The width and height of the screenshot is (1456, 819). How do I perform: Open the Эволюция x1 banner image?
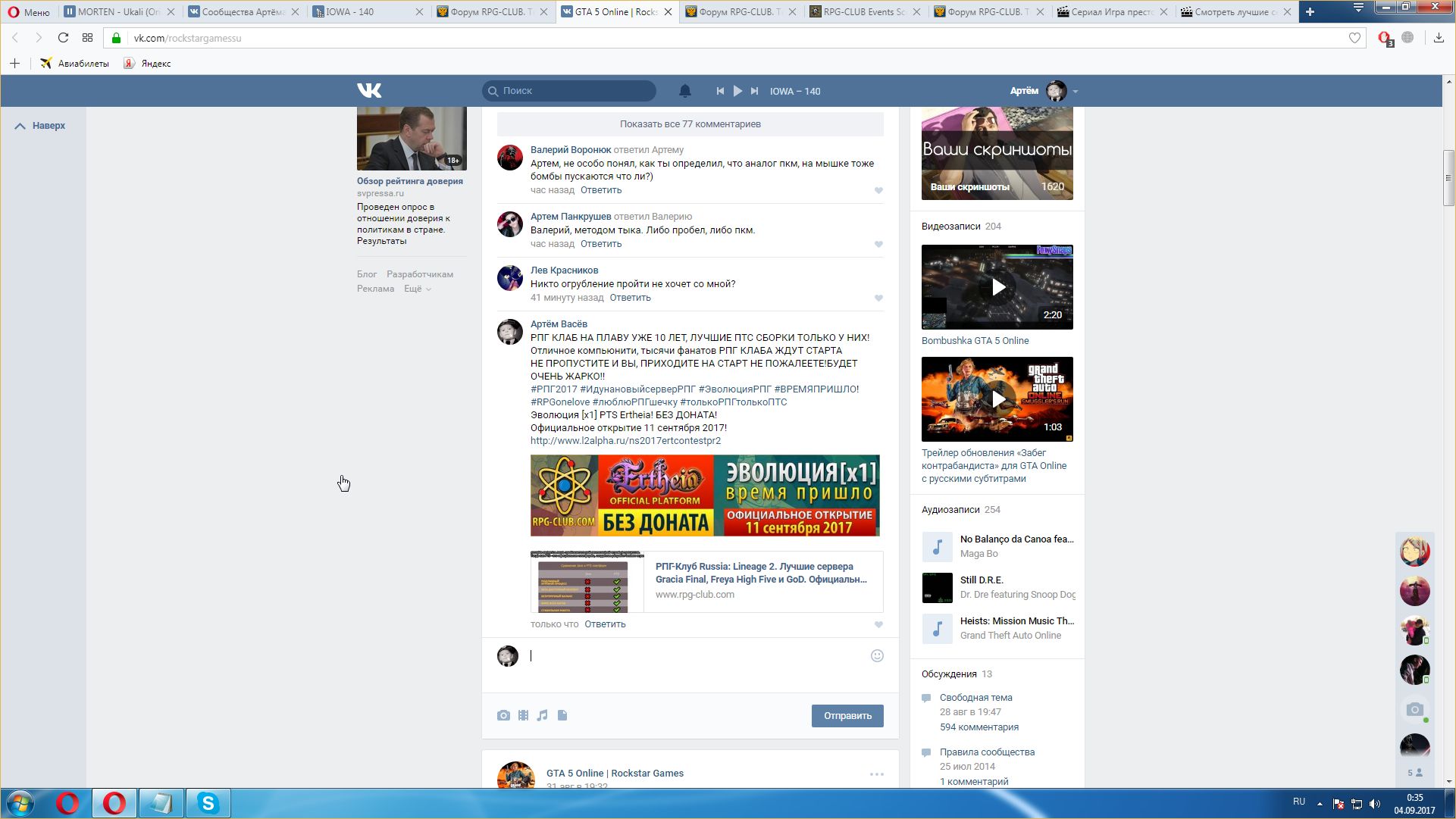[x=705, y=495]
